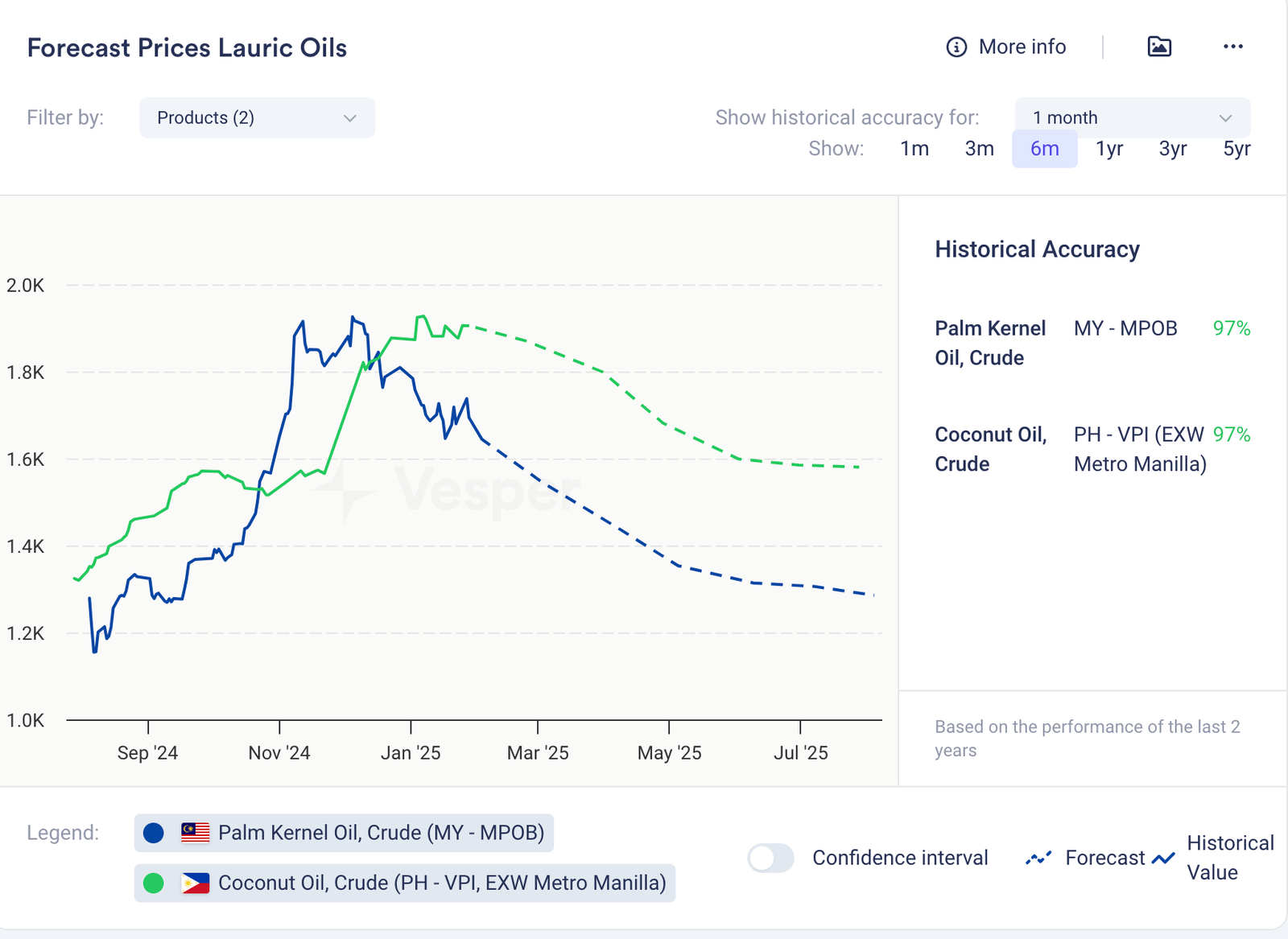Viewport: 1288px width, 939px height.
Task: Click the Philippines flag icon in legend
Action: tap(195, 883)
